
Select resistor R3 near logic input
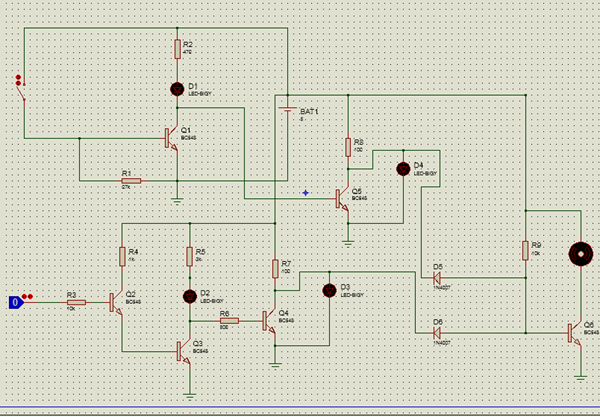76,303
